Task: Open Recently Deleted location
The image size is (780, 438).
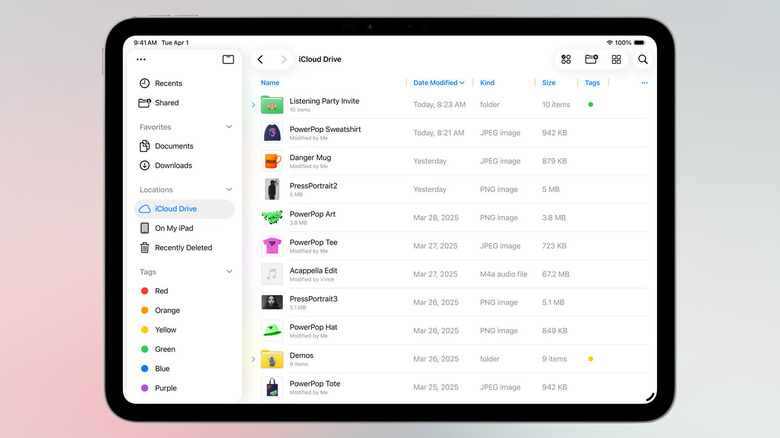Action: click(x=185, y=247)
